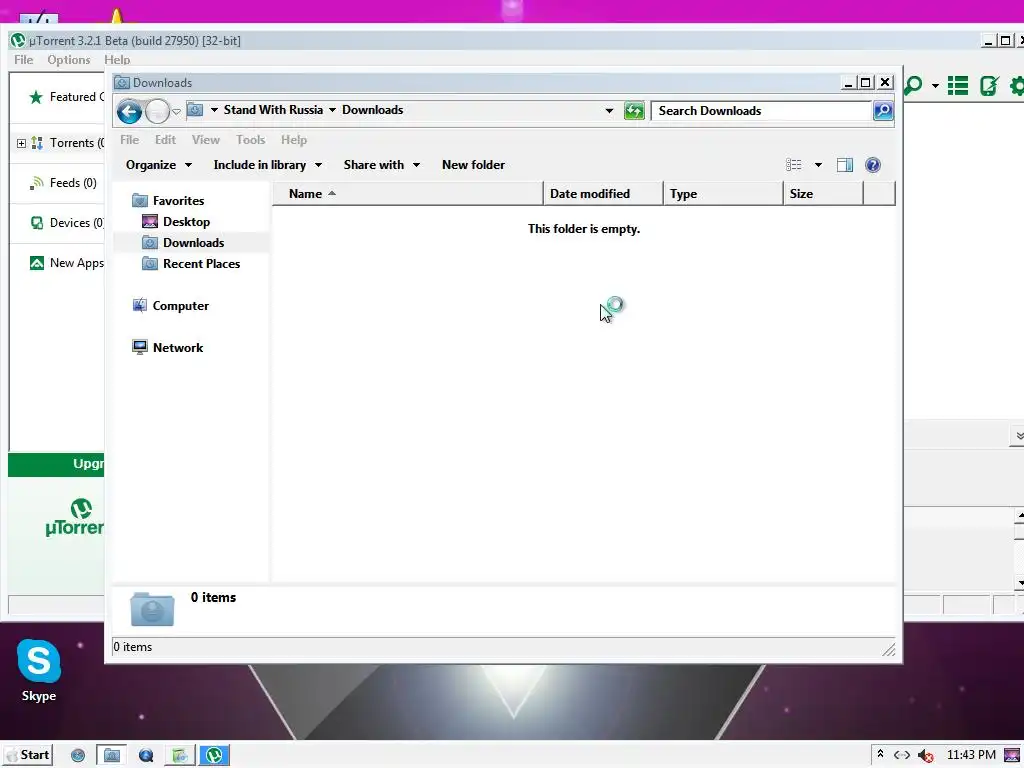Open Explorer View menu
The image size is (1024, 768).
[206, 140]
